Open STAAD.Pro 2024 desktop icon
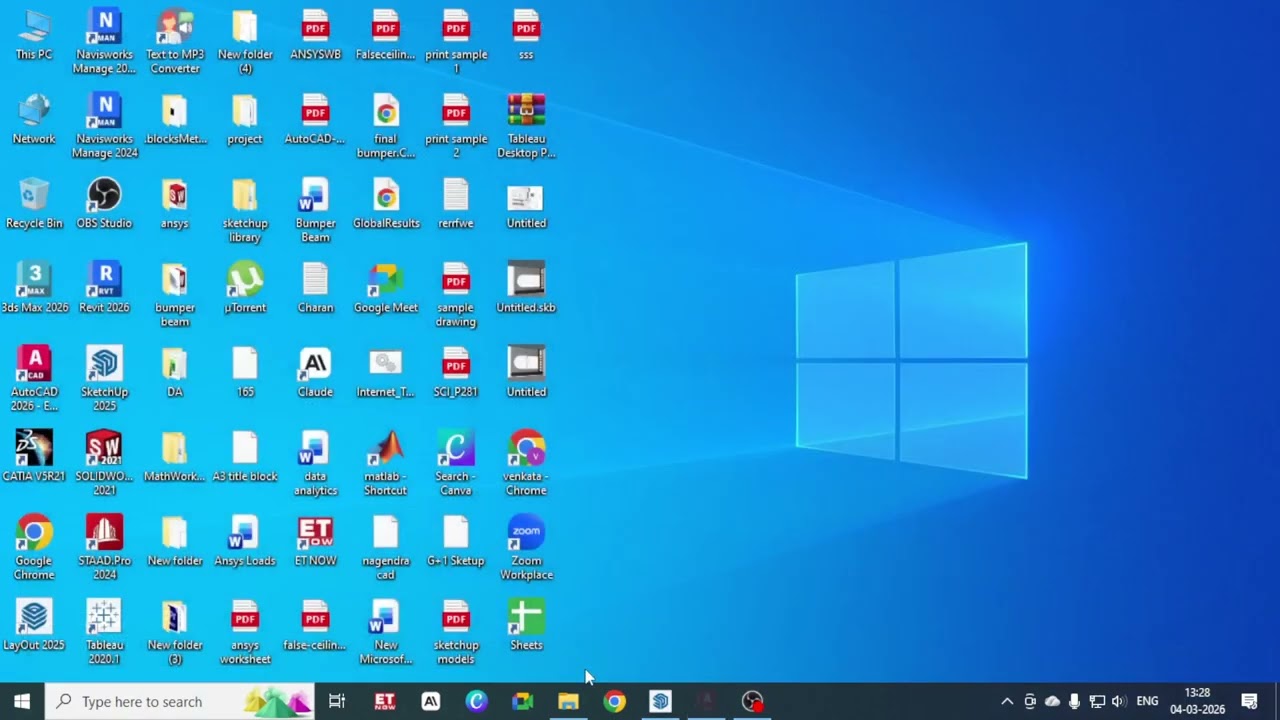This screenshot has width=1280, height=720. click(104, 548)
